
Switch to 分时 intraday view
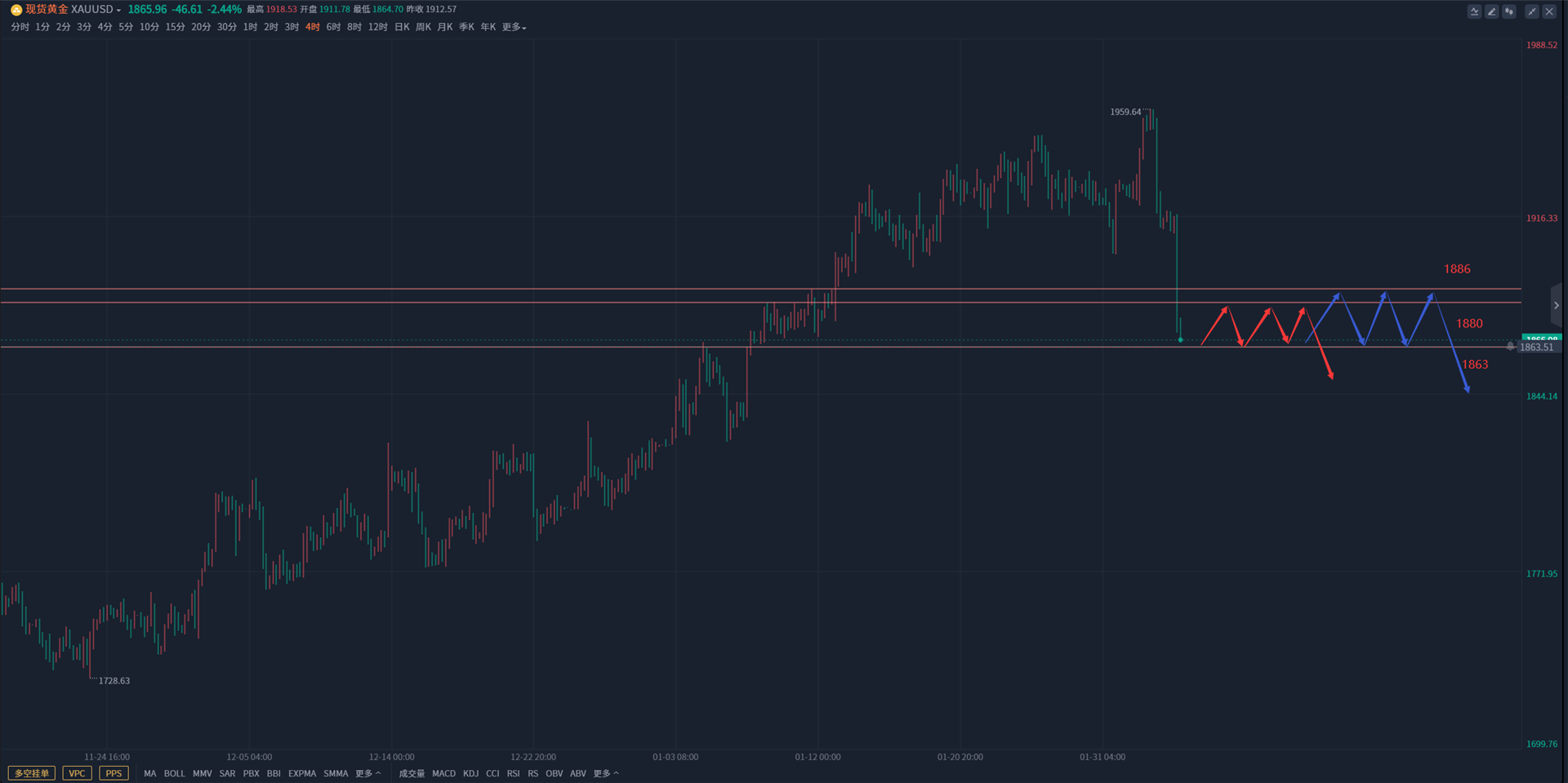[x=20, y=27]
